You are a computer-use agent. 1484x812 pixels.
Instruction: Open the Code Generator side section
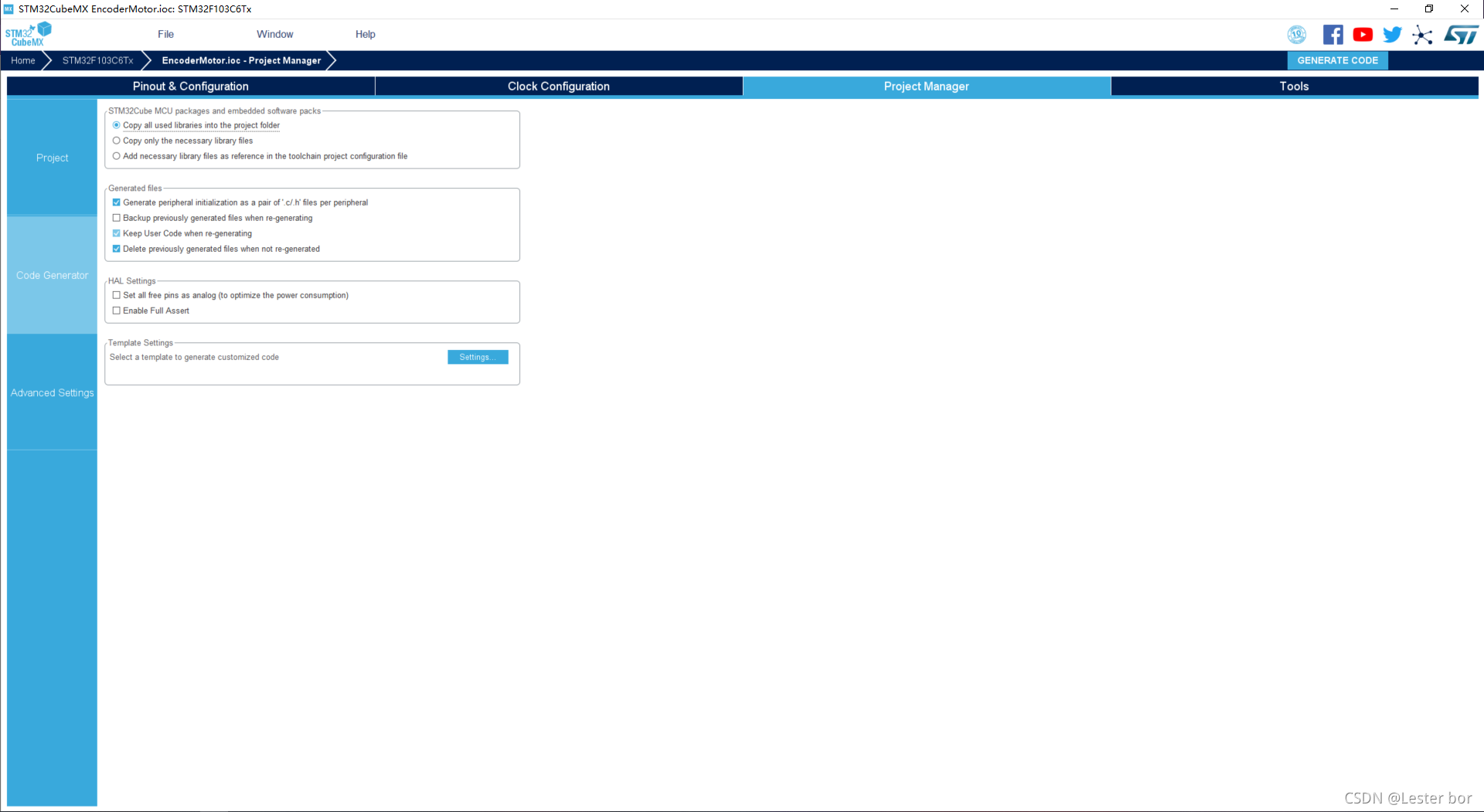click(53, 275)
